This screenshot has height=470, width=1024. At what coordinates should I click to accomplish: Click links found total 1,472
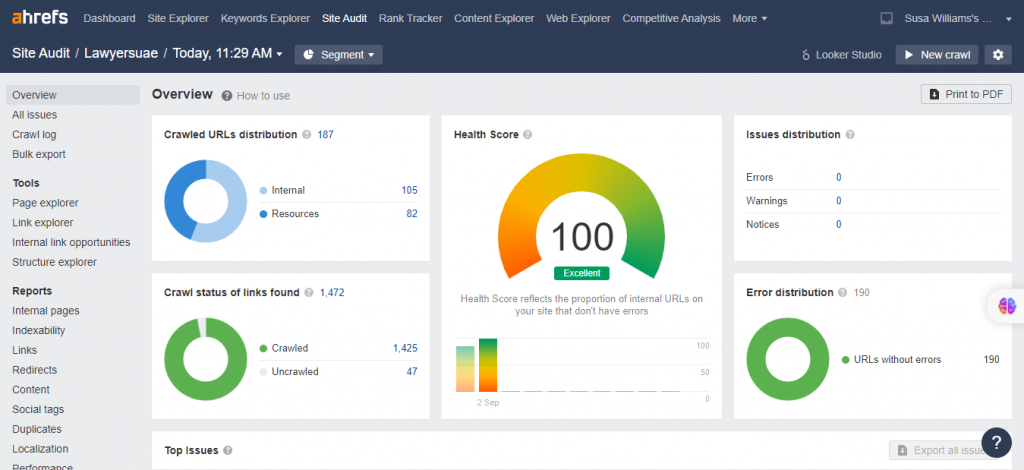tap(332, 292)
